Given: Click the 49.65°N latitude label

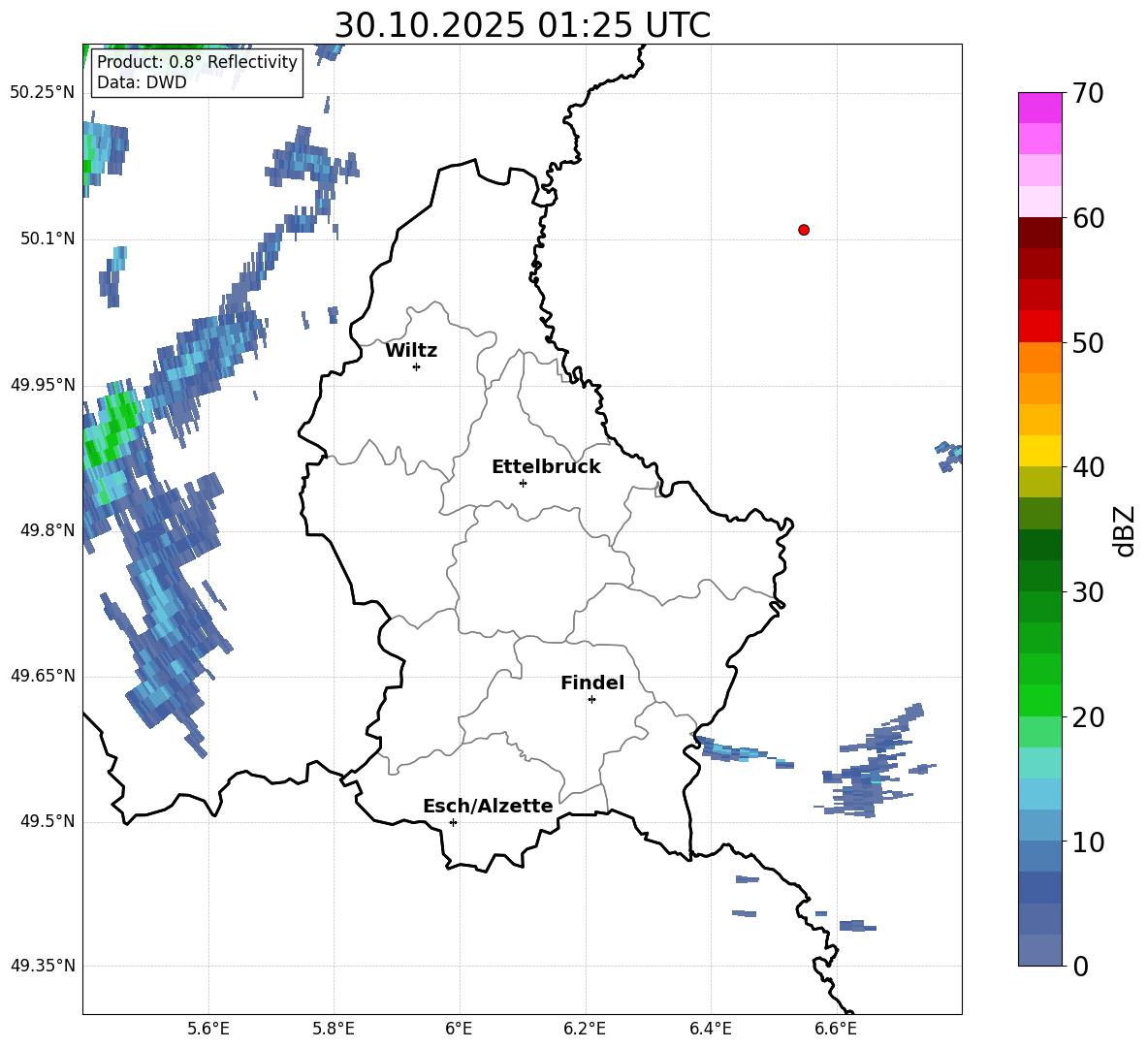Looking at the screenshot, I should point(43,675).
